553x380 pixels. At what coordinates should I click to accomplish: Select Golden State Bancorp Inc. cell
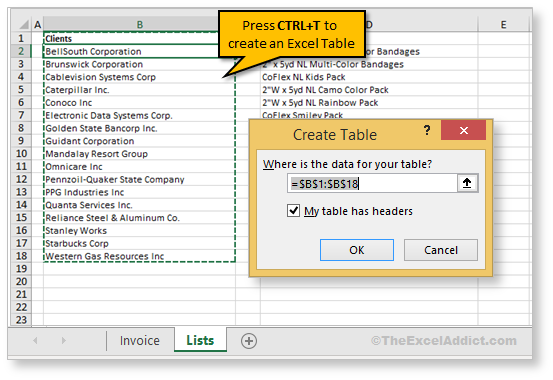[x=139, y=128]
